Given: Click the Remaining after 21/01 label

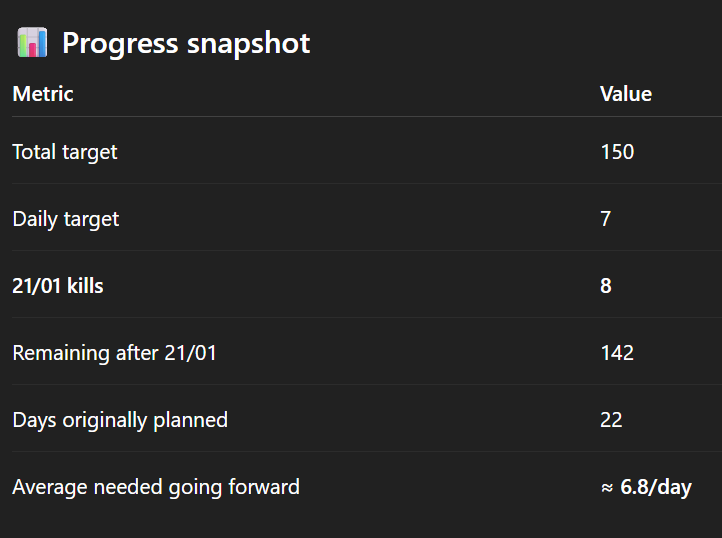Looking at the screenshot, I should pos(115,353).
